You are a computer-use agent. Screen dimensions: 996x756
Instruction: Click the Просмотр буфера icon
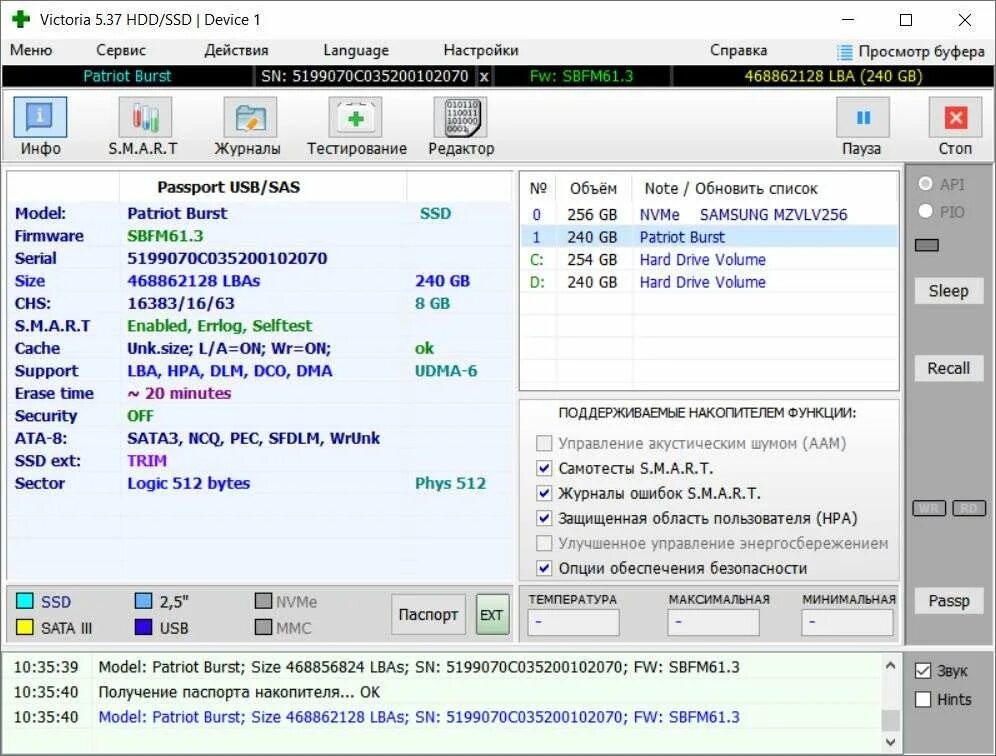[x=844, y=51]
